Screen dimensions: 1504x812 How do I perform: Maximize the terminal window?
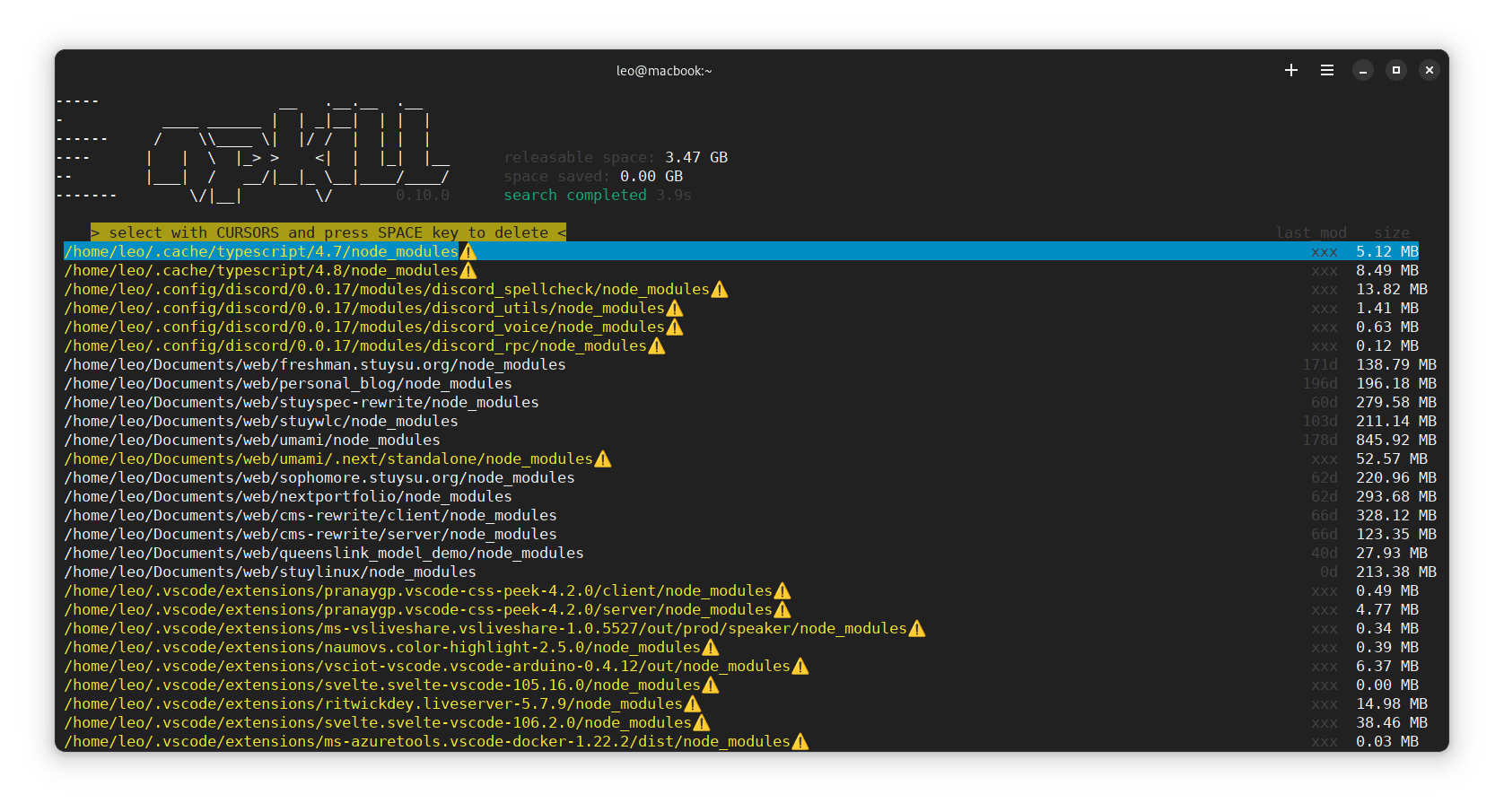tap(1396, 70)
